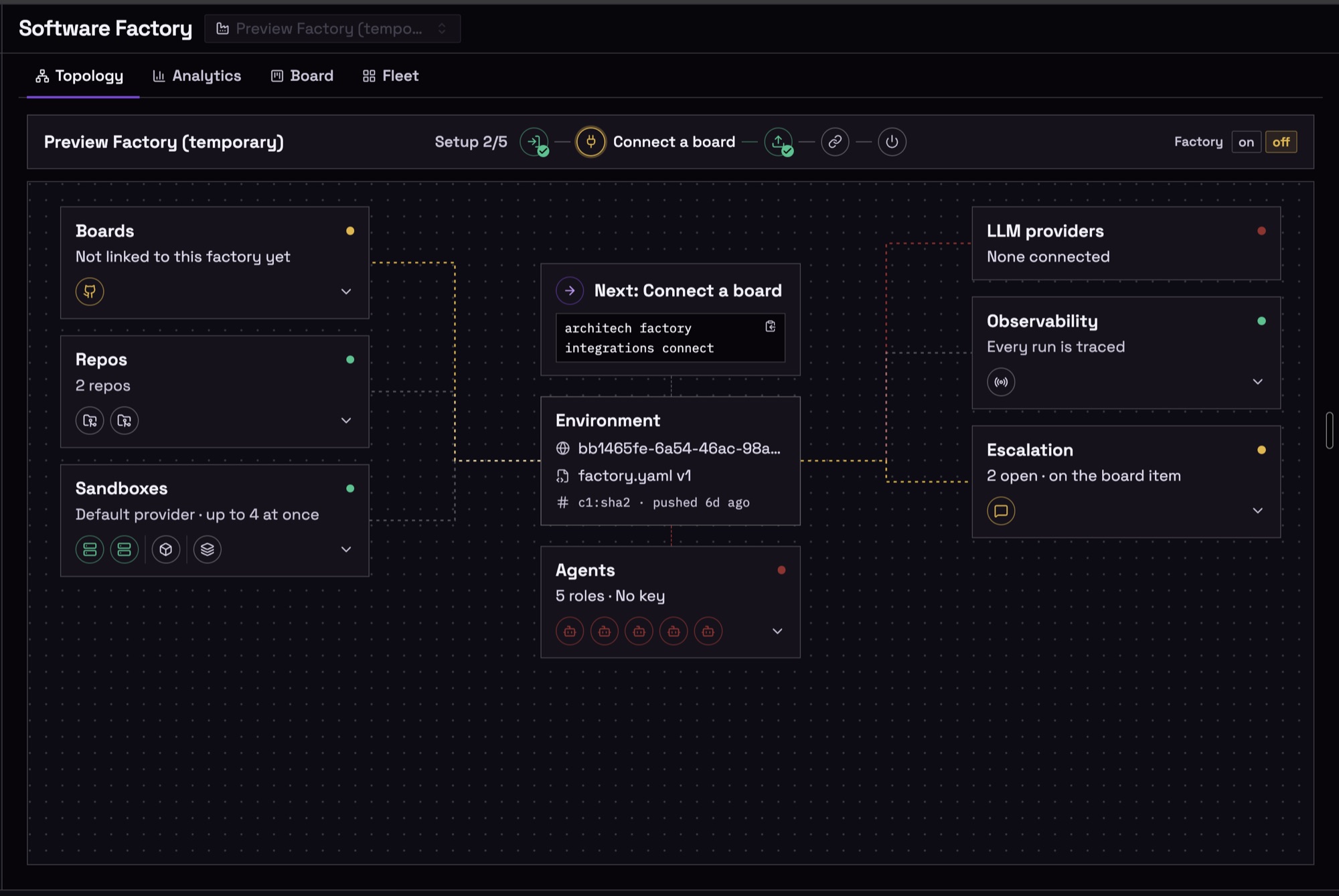1339x896 pixels.
Task: Click the third agent robot icon
Action: (639, 631)
